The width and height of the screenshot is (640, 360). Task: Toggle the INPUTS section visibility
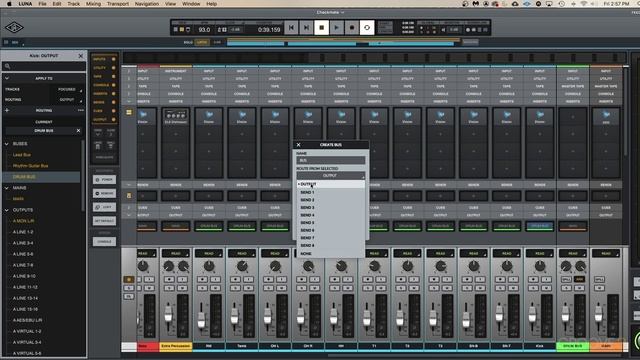pyautogui.click(x=104, y=59)
